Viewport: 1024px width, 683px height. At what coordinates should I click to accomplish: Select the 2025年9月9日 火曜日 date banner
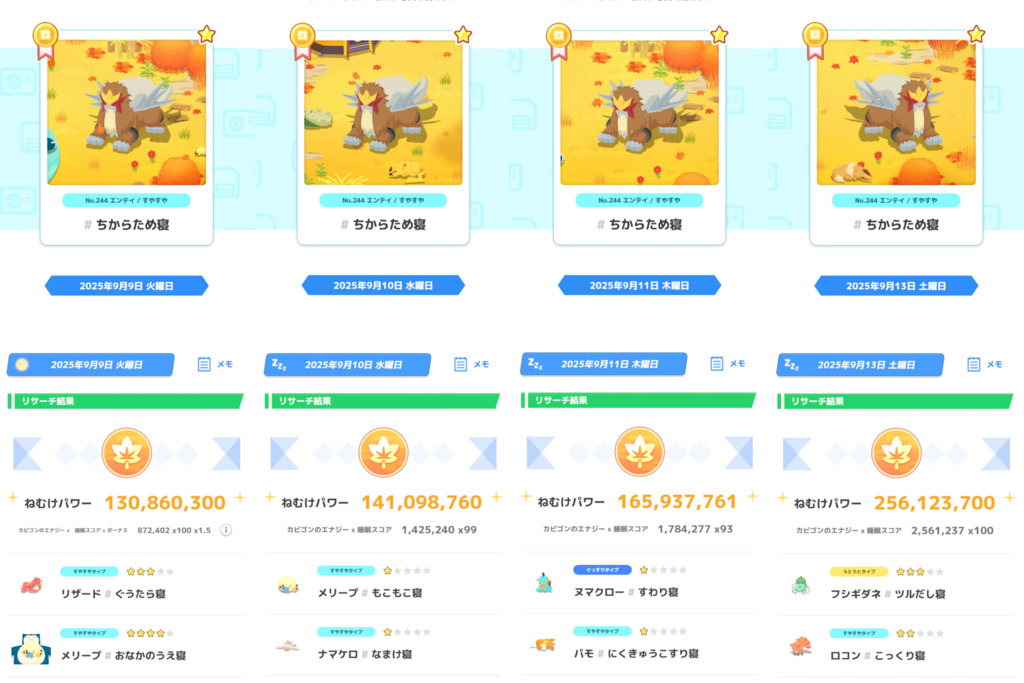pyautogui.click(x=127, y=286)
